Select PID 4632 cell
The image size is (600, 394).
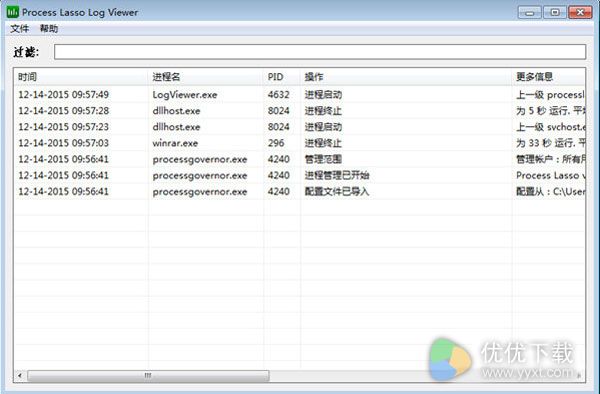[x=279, y=94]
